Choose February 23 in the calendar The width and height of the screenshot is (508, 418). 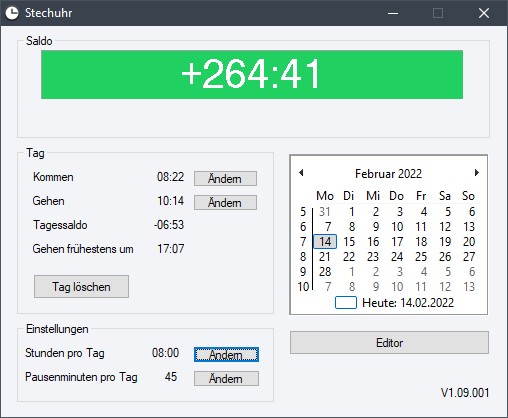[x=373, y=257]
